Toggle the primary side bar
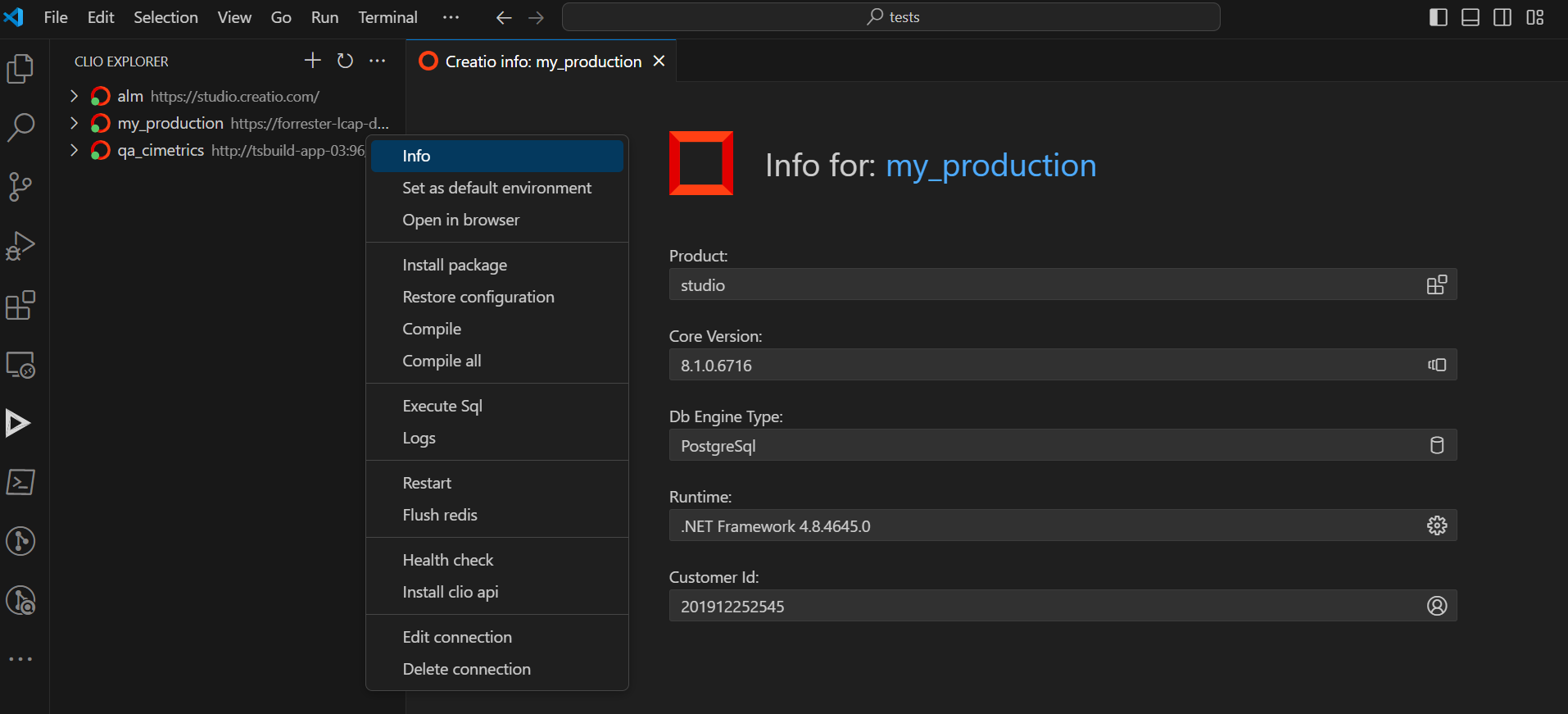This screenshot has width=1568, height=714. (x=1439, y=17)
